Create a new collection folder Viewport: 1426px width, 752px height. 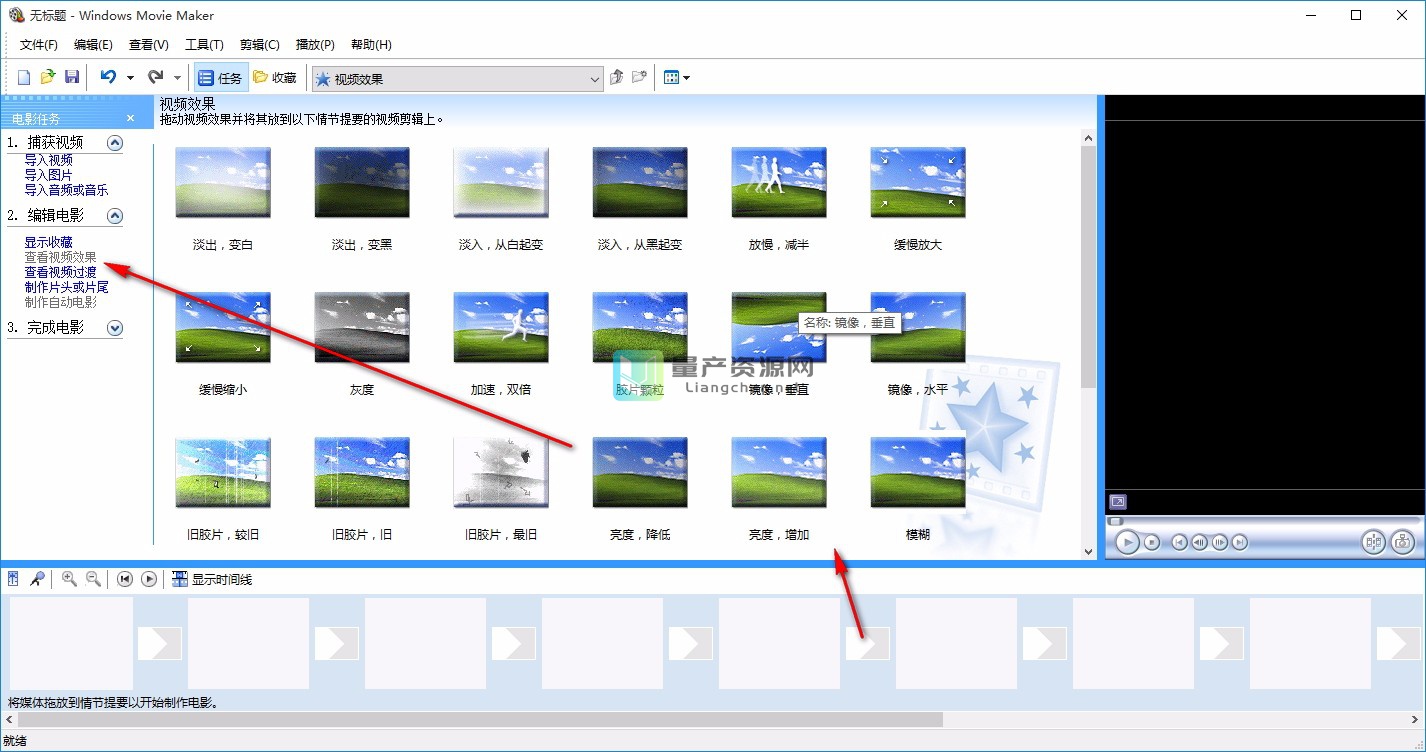tap(640, 77)
